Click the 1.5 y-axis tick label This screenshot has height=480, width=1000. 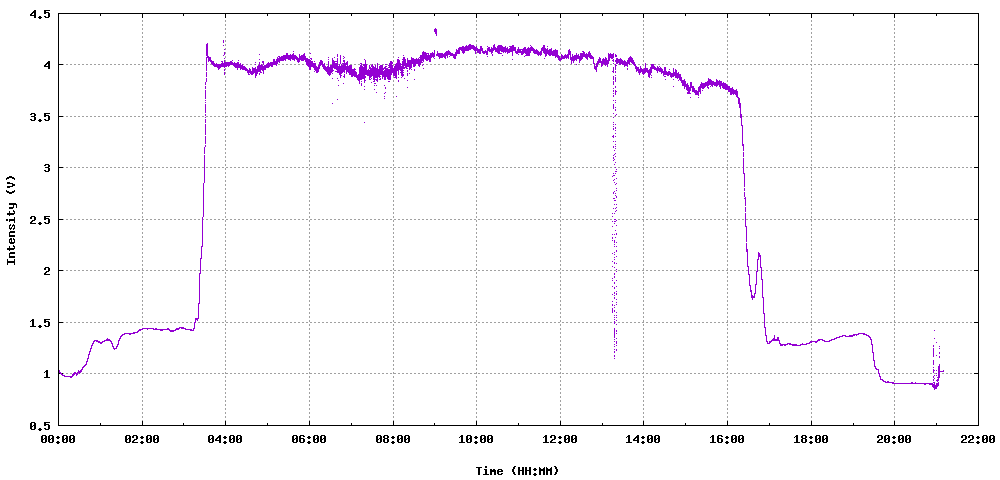[x=40, y=323]
